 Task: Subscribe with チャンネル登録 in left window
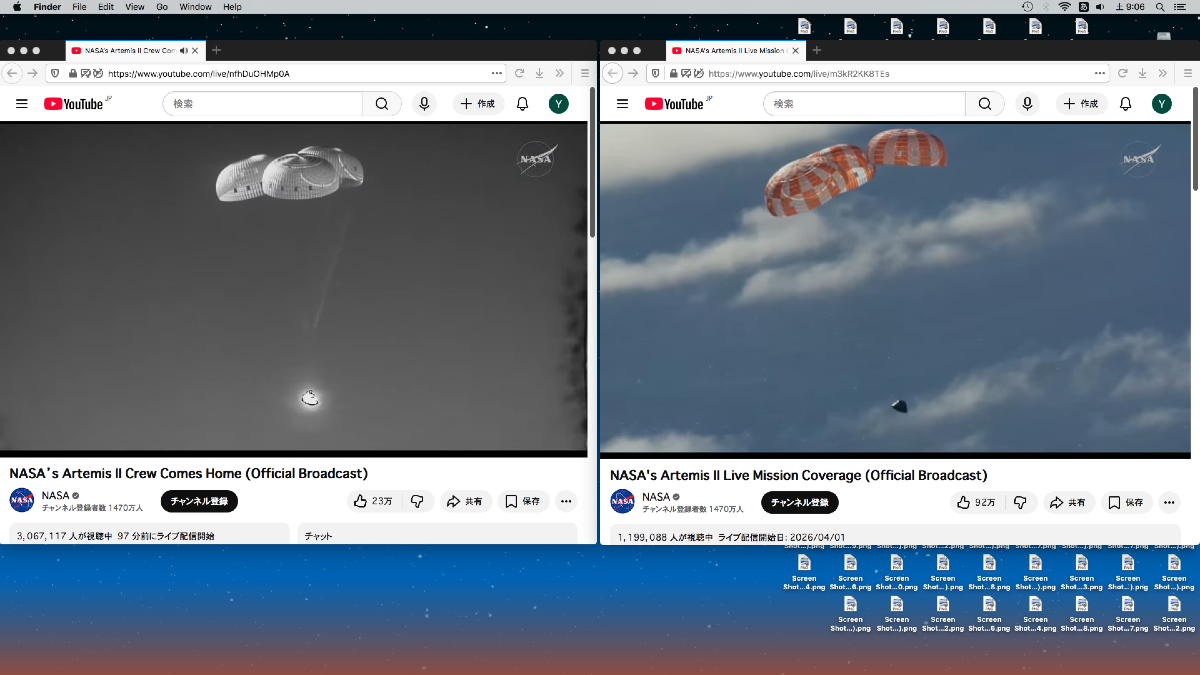point(199,501)
